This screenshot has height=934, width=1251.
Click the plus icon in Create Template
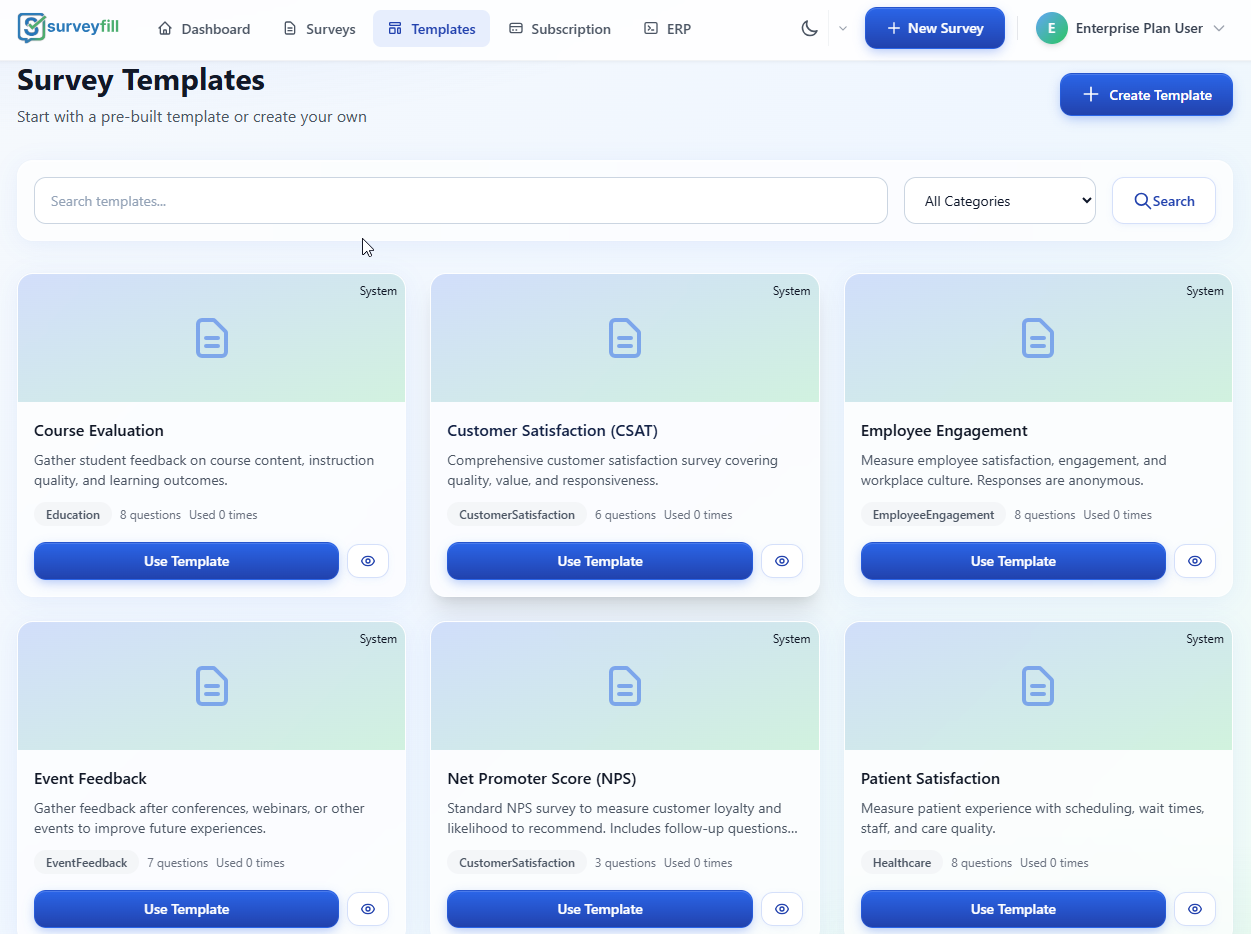pos(1090,95)
